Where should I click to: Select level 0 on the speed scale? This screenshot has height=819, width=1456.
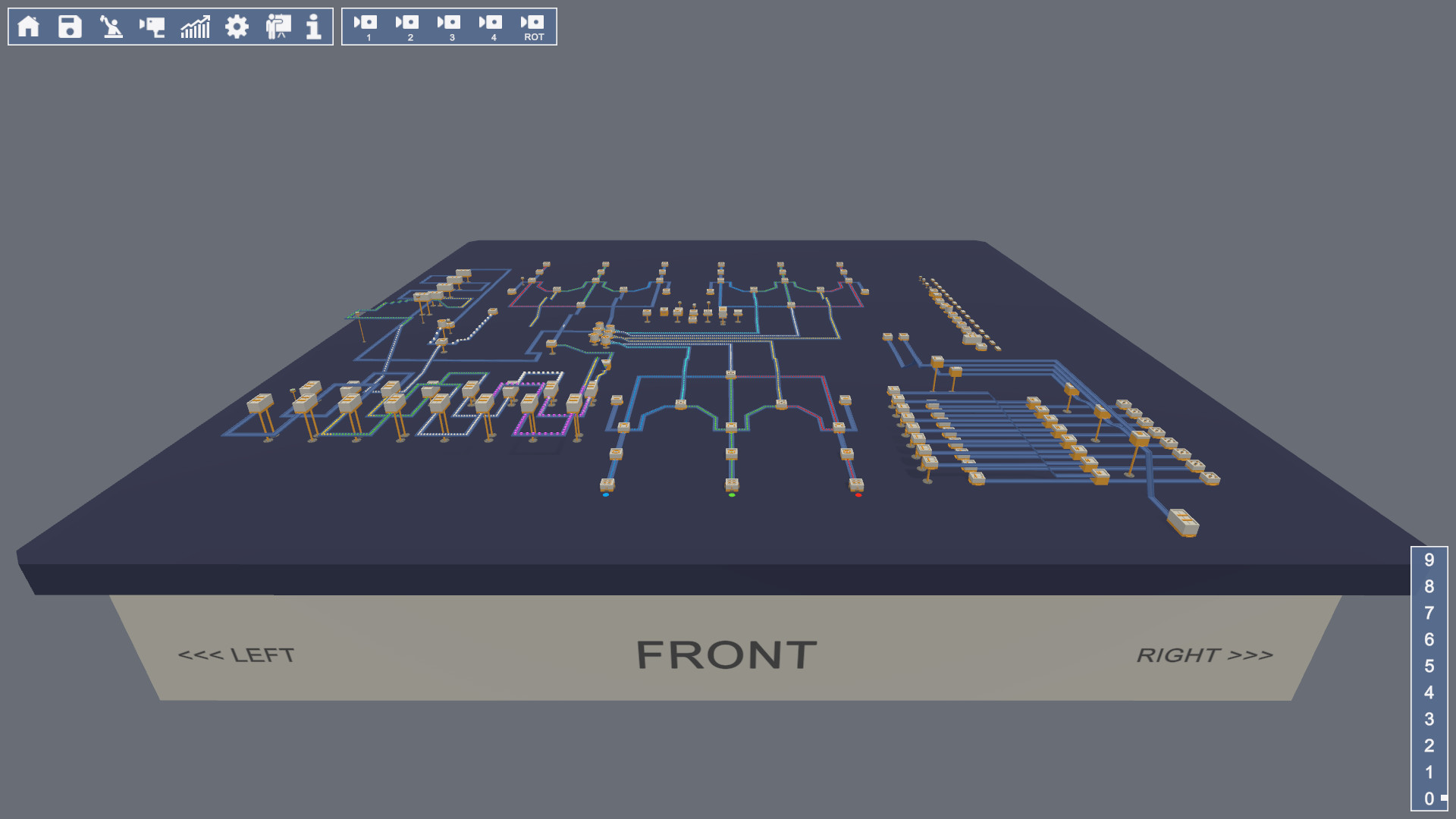[1429, 799]
